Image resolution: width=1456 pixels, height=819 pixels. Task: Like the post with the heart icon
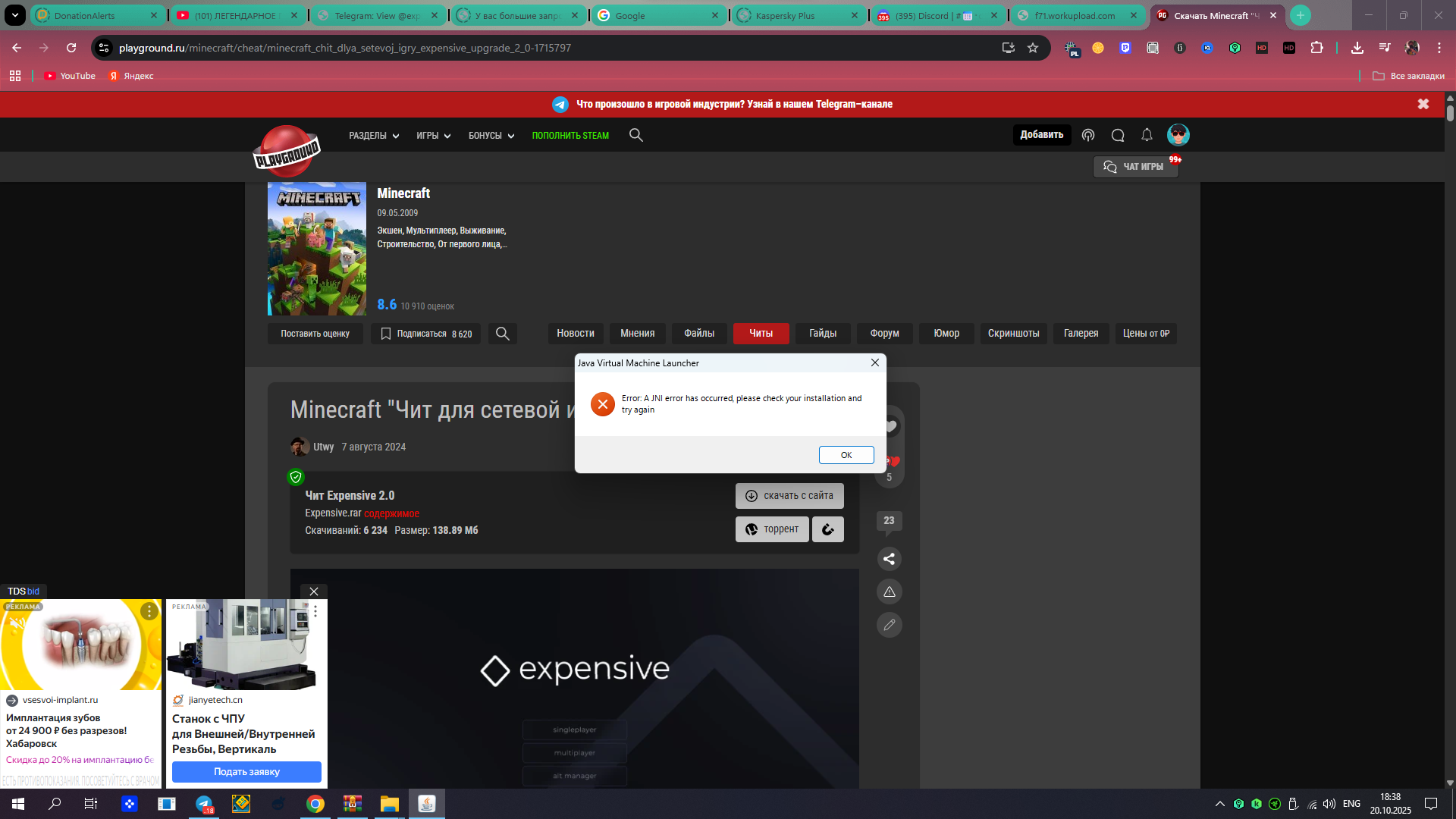pyautogui.click(x=891, y=426)
